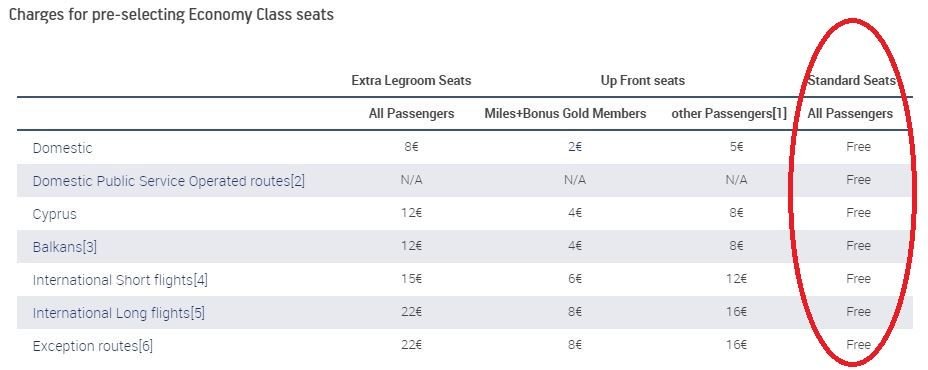Click the All Passengers subheader under Standard Seats
The width and height of the screenshot is (928, 370).
(850, 114)
